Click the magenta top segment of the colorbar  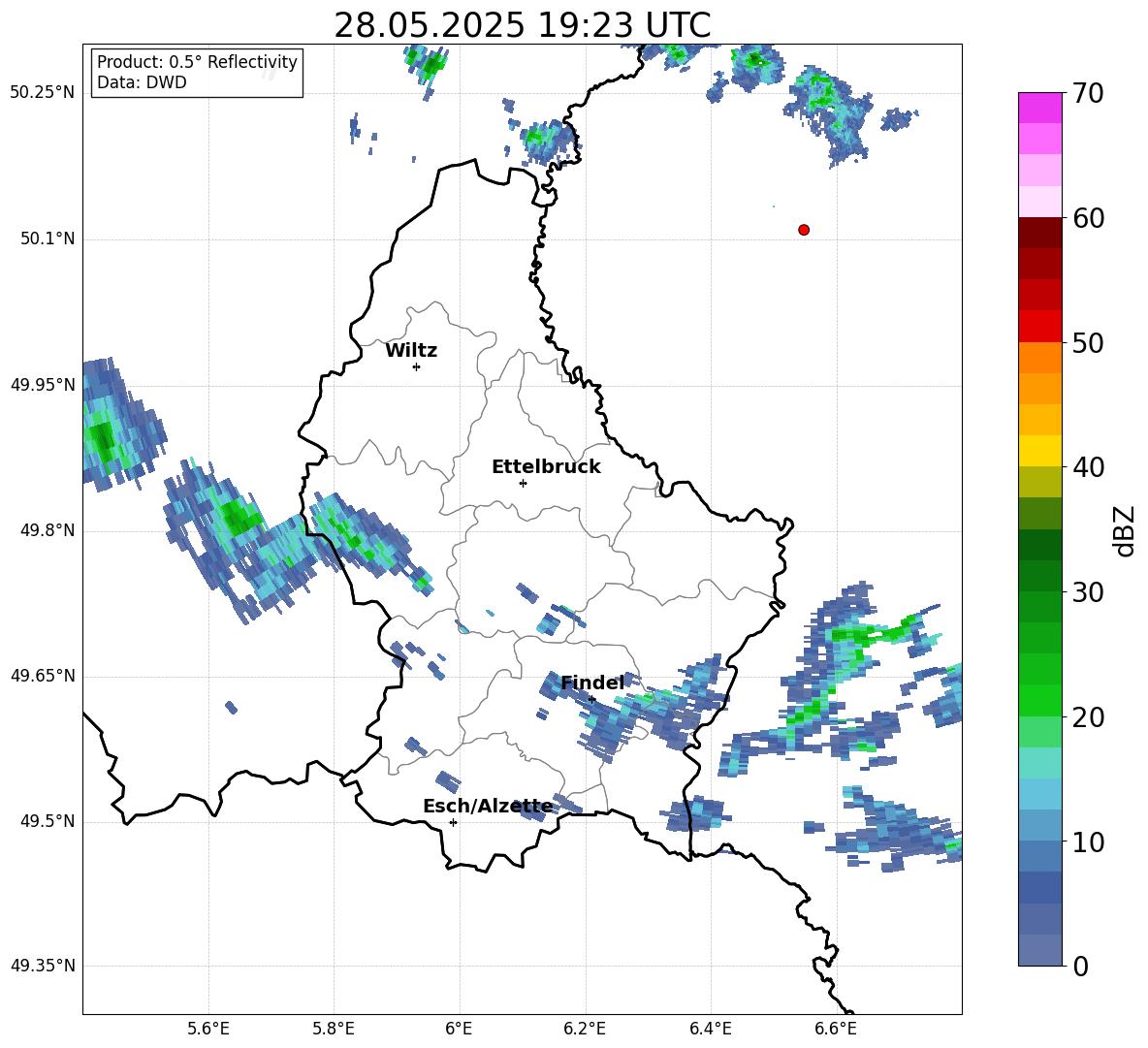(1039, 108)
